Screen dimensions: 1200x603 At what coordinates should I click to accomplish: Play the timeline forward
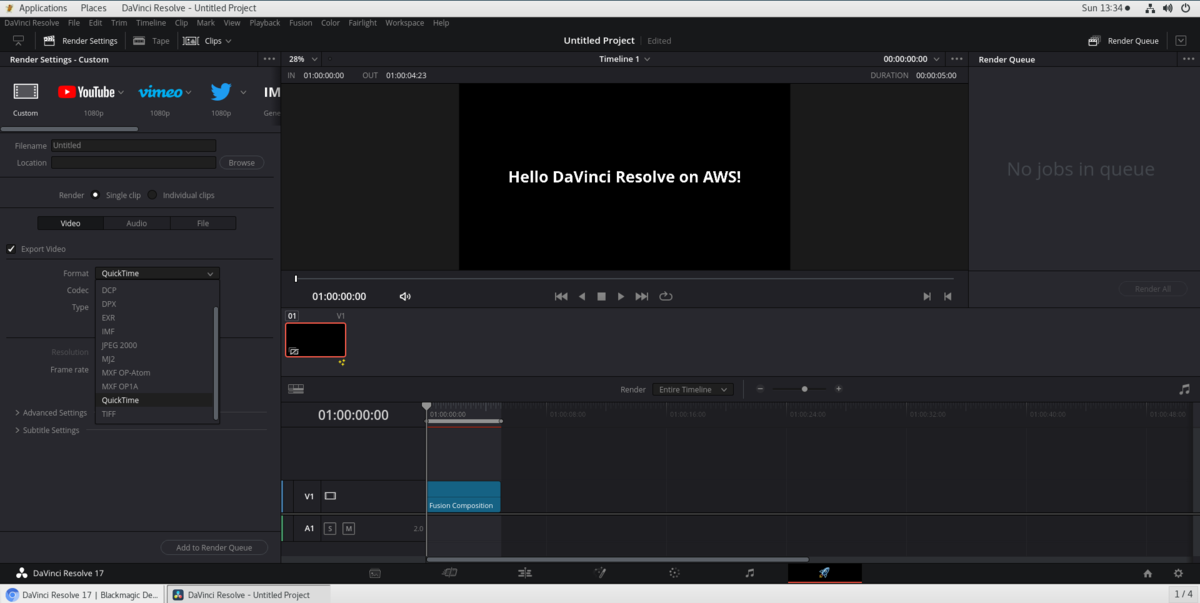tap(621, 297)
